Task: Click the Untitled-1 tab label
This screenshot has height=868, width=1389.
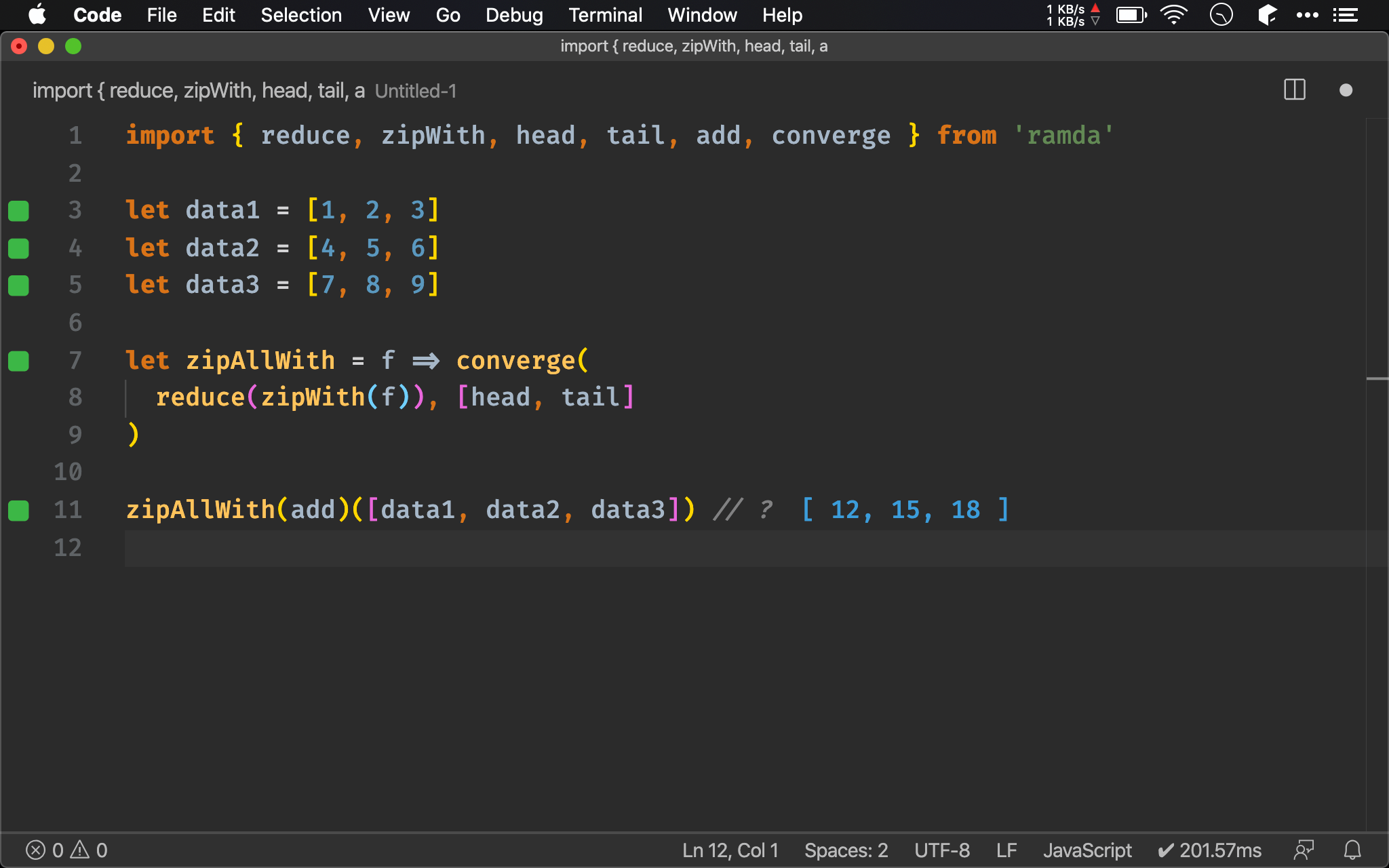Action: pyautogui.click(x=415, y=91)
